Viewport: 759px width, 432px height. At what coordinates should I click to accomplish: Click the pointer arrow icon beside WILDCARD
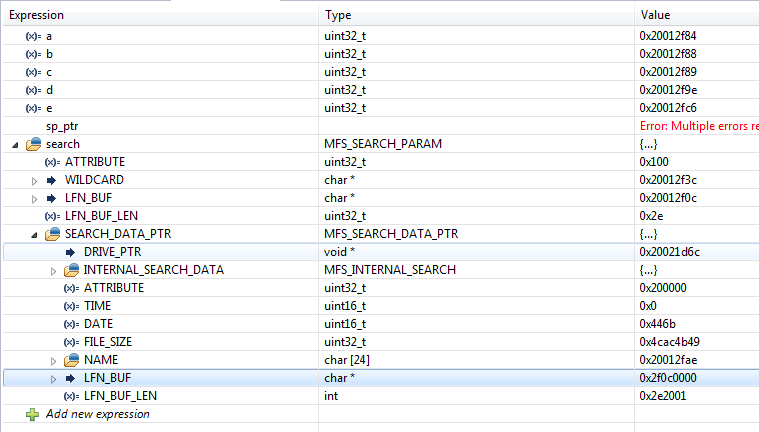(x=52, y=180)
